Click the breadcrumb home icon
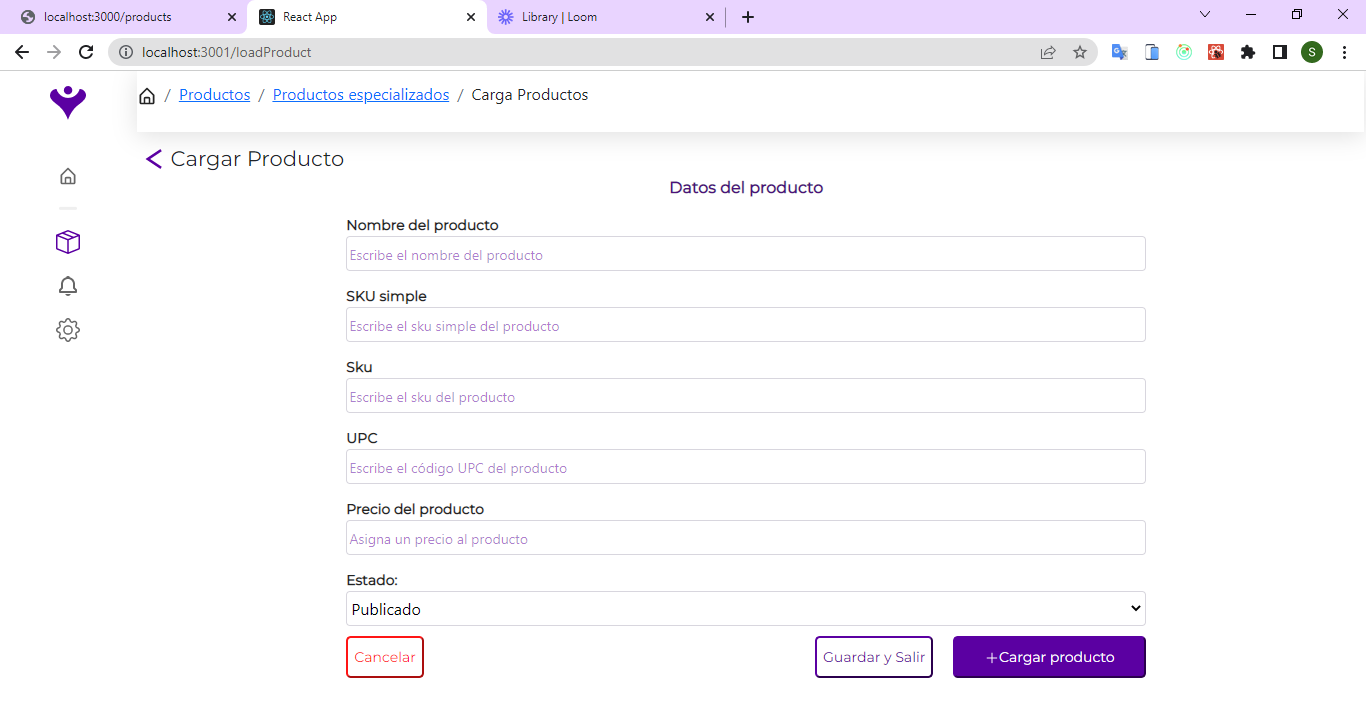This screenshot has width=1366, height=728. [x=147, y=94]
